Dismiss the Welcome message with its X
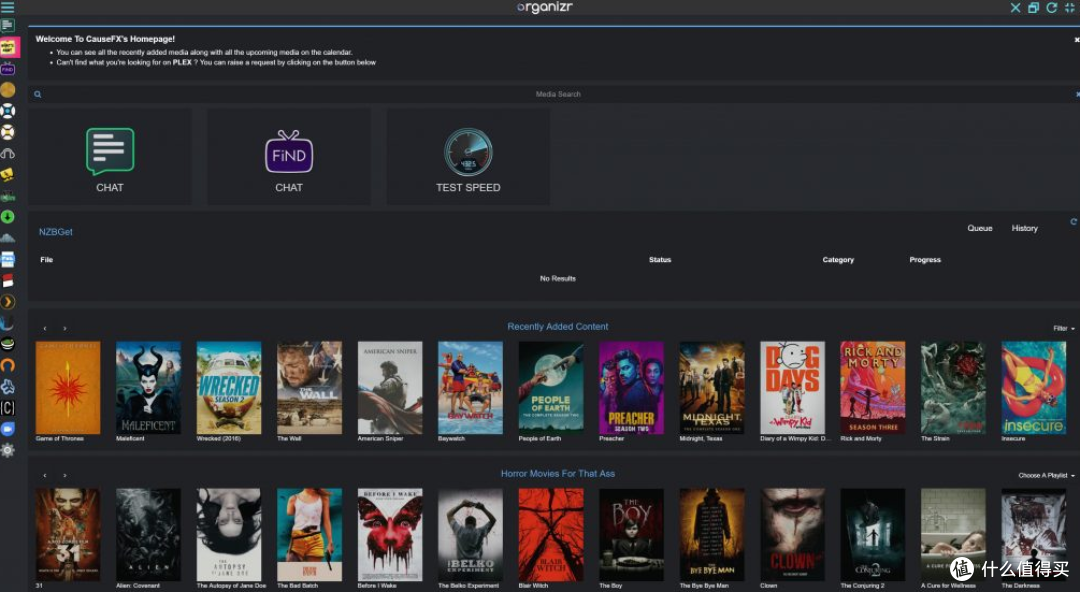This screenshot has height=592, width=1080. point(1077,40)
